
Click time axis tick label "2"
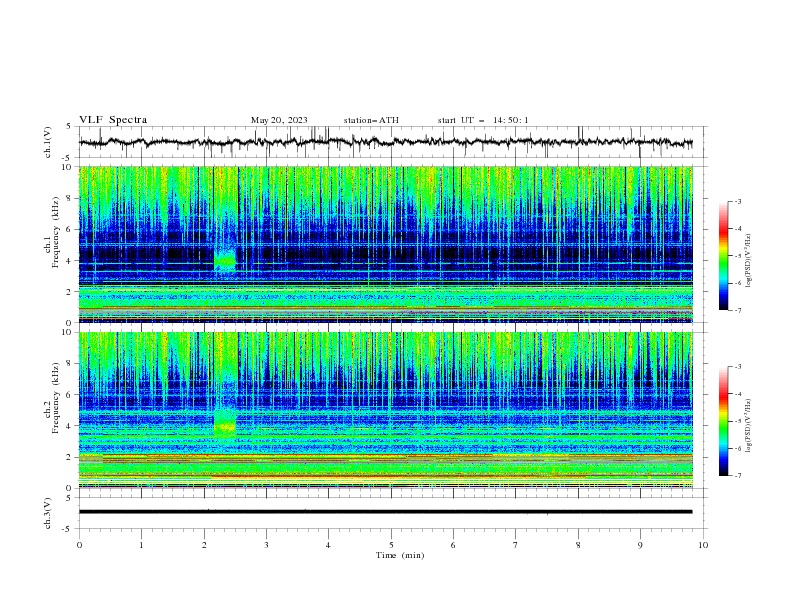[x=204, y=545]
